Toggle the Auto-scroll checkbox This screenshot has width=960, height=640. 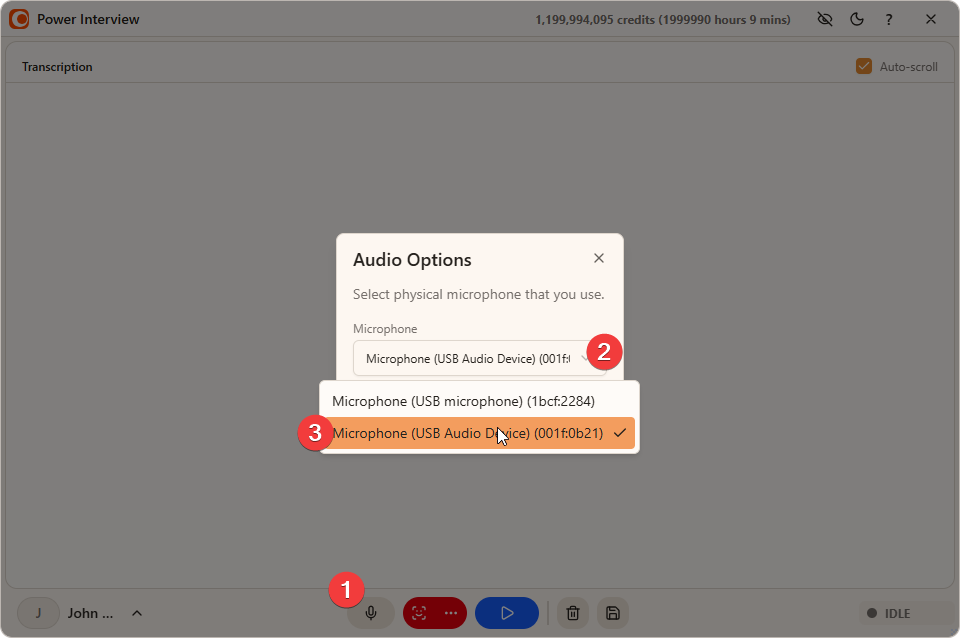click(864, 66)
